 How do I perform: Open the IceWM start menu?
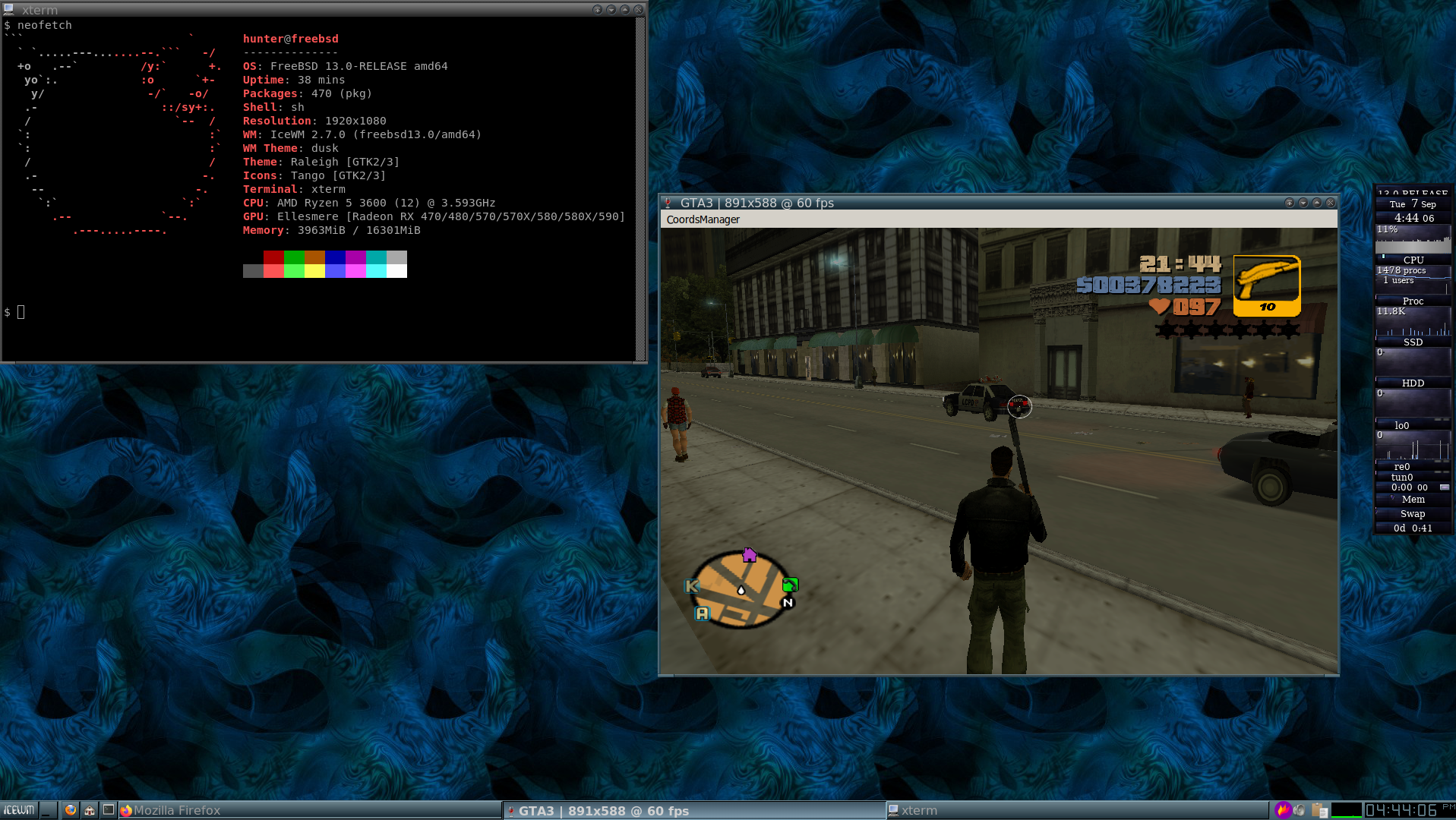point(20,810)
